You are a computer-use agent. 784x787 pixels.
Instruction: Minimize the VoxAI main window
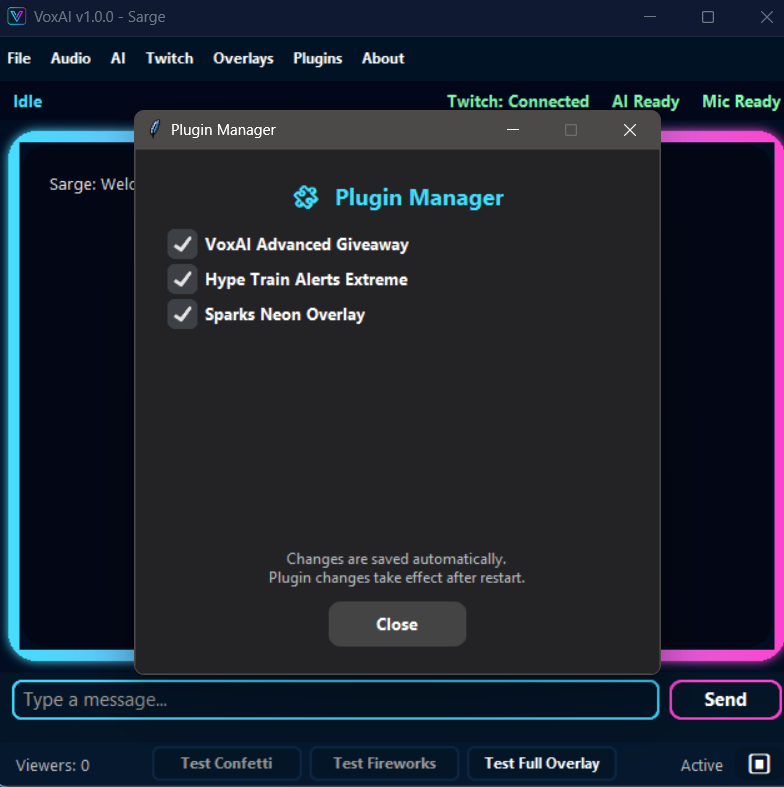pyautogui.click(x=649, y=17)
